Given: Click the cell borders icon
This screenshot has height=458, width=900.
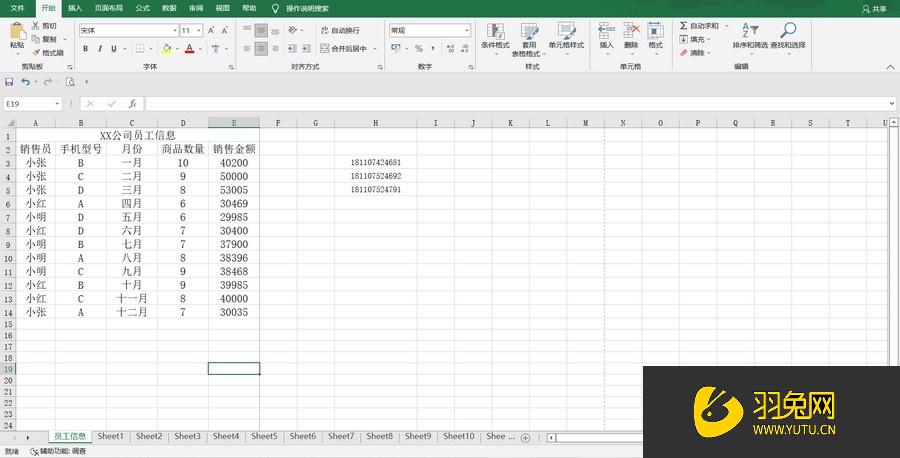Looking at the screenshot, I should tap(139, 49).
